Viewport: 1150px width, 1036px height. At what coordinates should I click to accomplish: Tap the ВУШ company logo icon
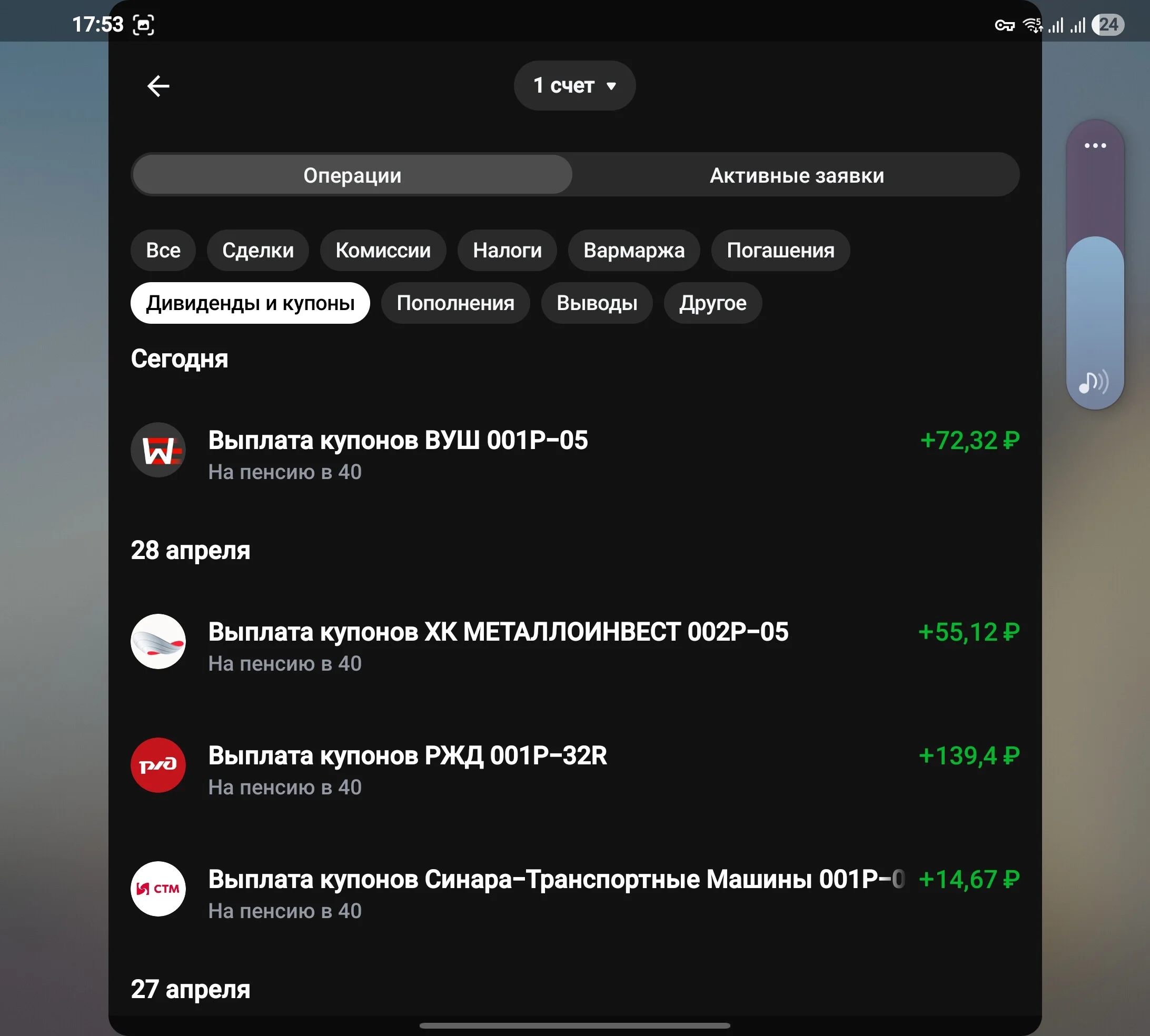pos(158,450)
